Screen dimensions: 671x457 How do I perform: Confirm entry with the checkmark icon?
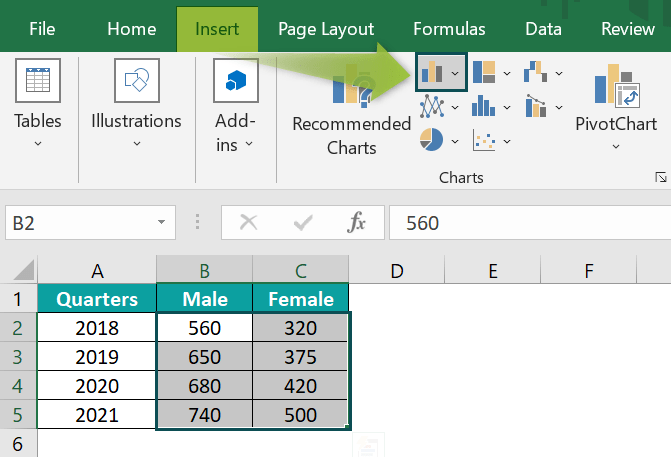(x=303, y=223)
